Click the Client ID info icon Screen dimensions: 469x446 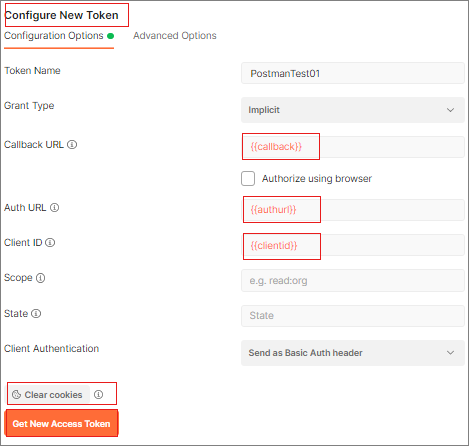(50, 243)
